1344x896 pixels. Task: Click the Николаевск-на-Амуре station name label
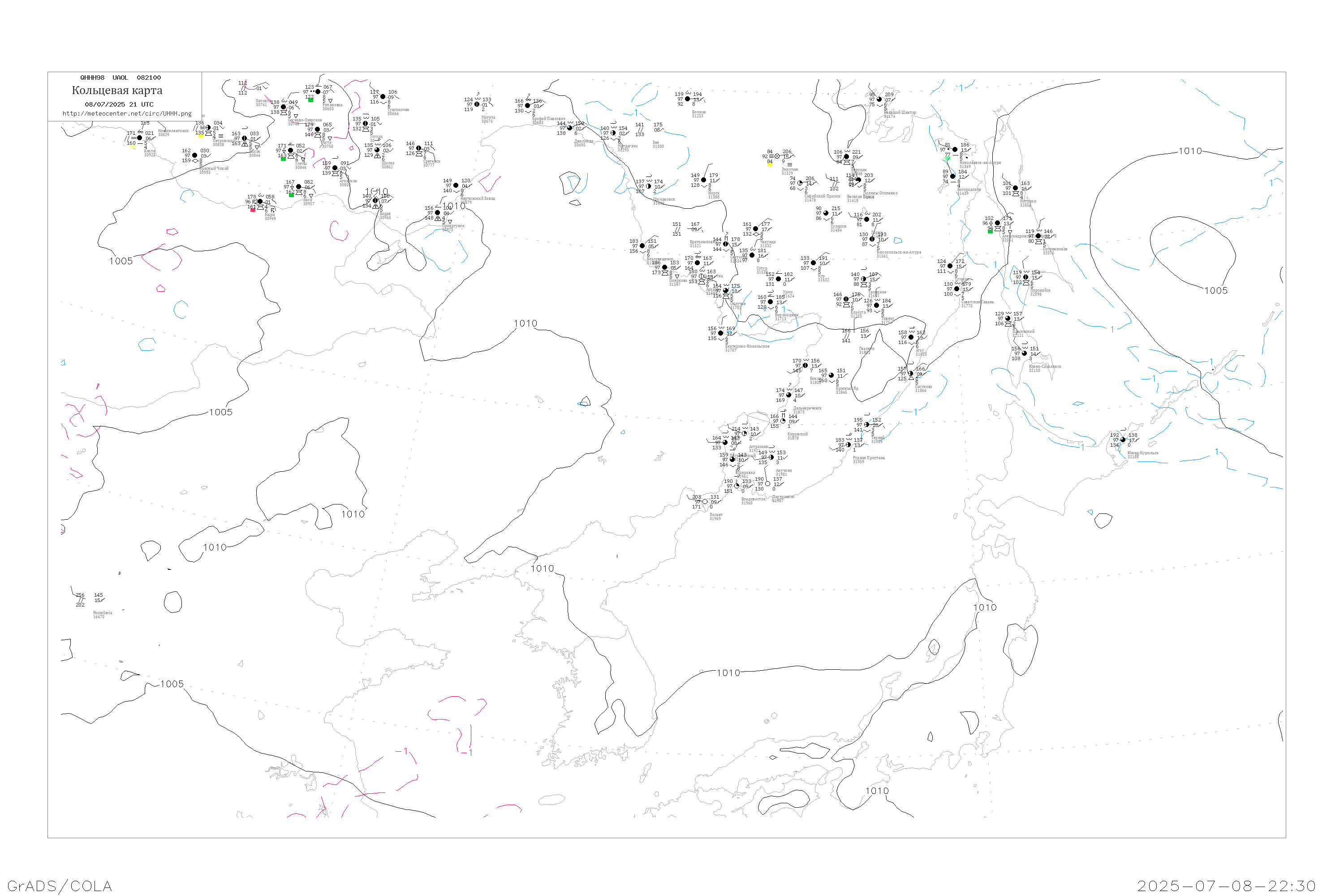coord(980,163)
